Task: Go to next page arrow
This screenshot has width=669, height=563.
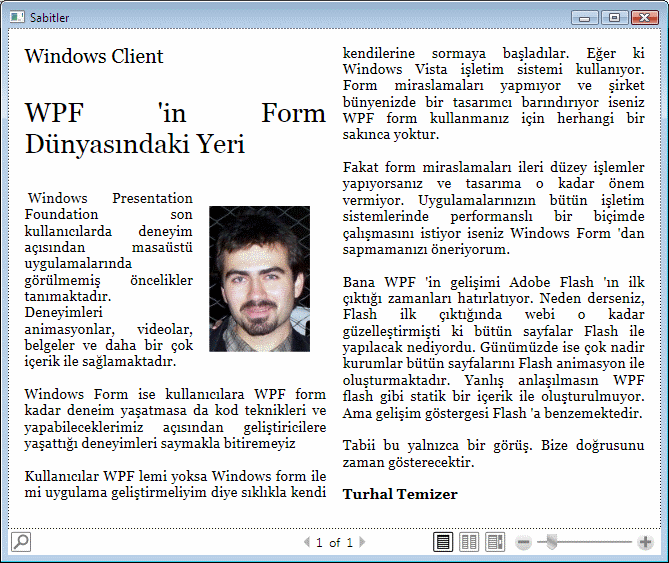Action: point(362,542)
